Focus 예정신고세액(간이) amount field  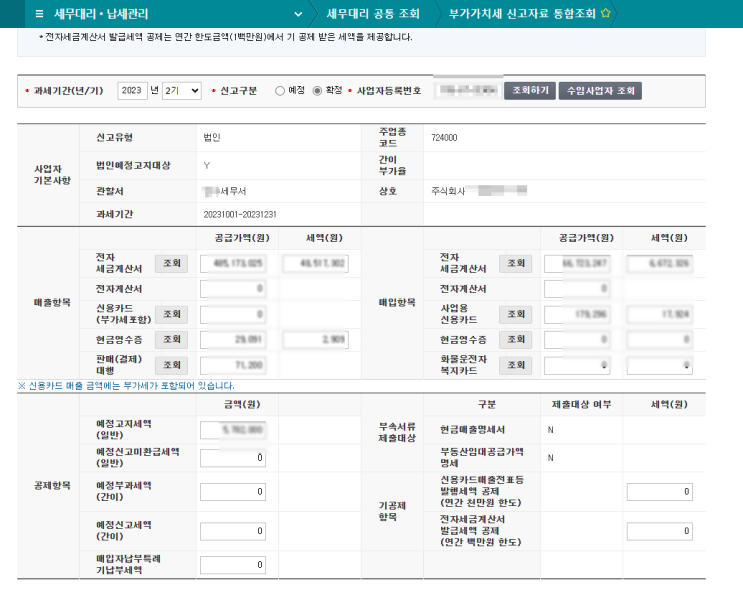click(233, 531)
